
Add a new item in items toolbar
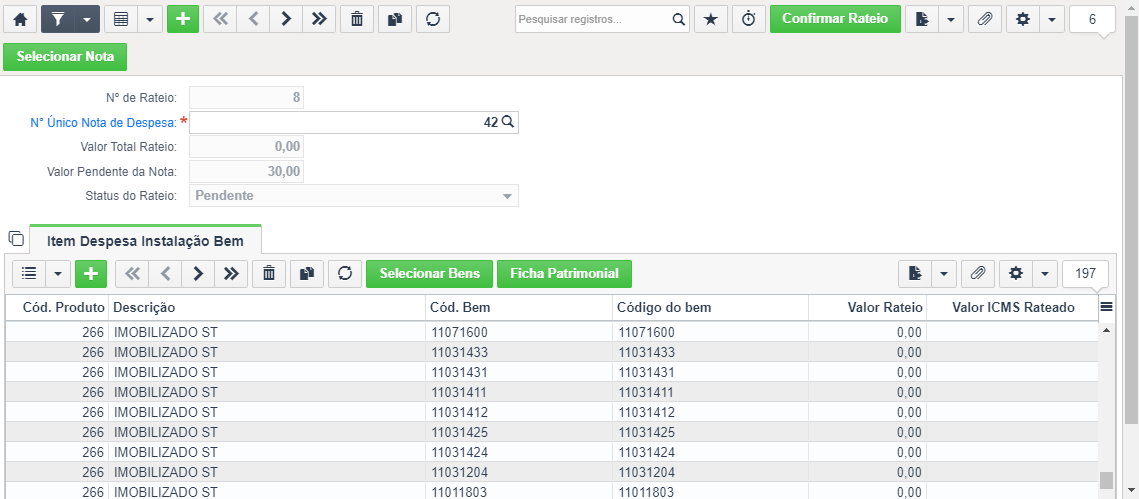click(91, 273)
